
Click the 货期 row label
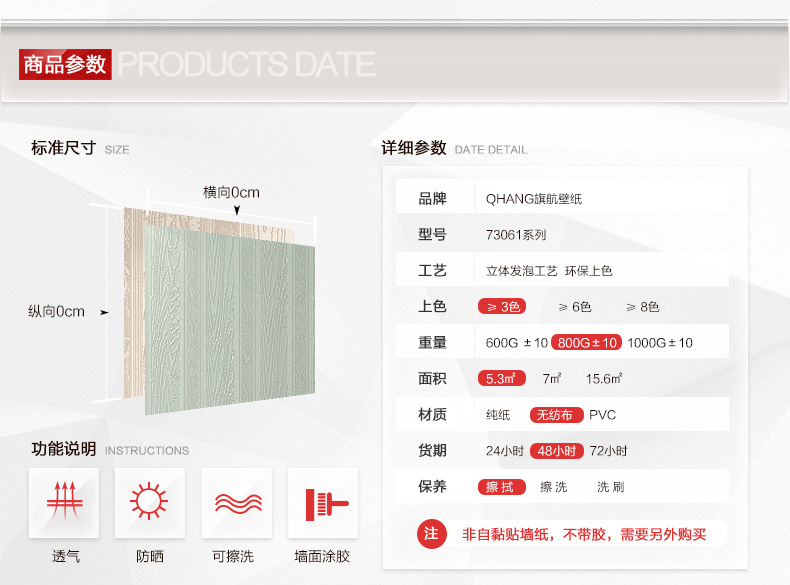pos(432,450)
